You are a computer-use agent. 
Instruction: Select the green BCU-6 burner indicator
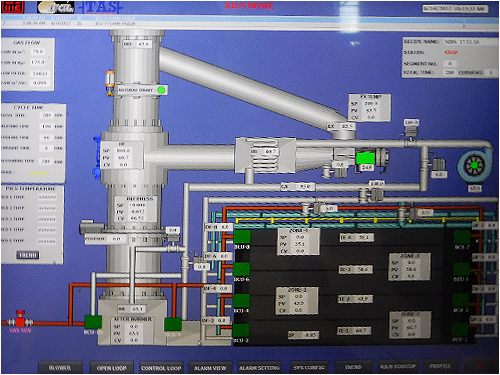point(242,269)
